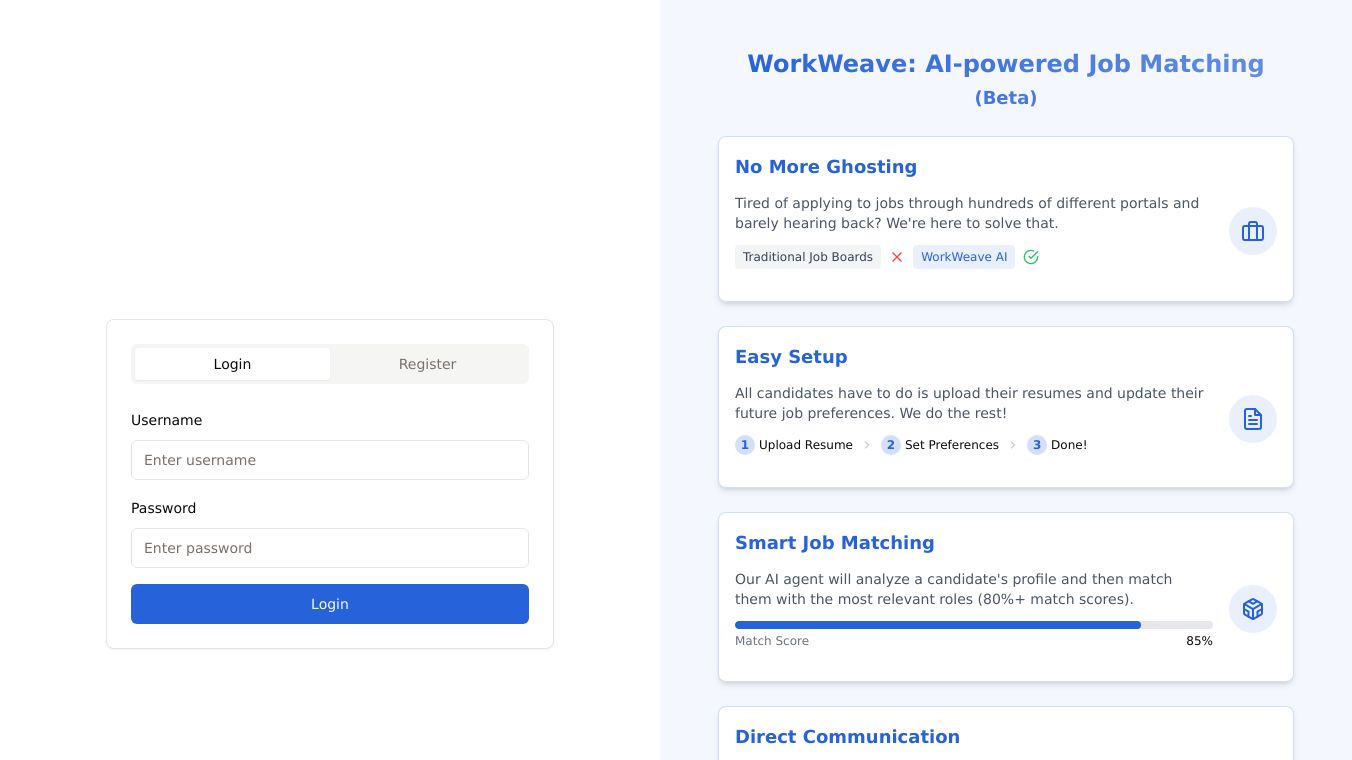Screen dimensions: 1352x760
Task: Click the step 2 number badge
Action: pyautogui.click(x=891, y=445)
